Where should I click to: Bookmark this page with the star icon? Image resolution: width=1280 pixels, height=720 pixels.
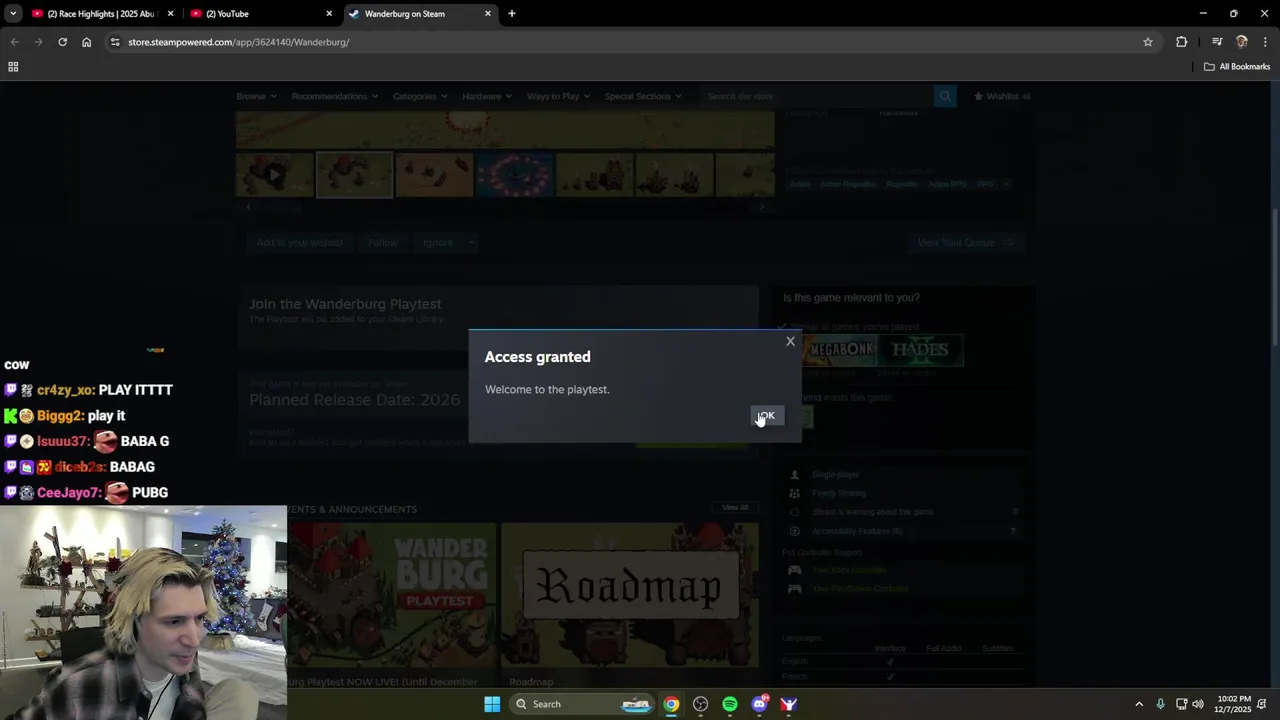1148,42
